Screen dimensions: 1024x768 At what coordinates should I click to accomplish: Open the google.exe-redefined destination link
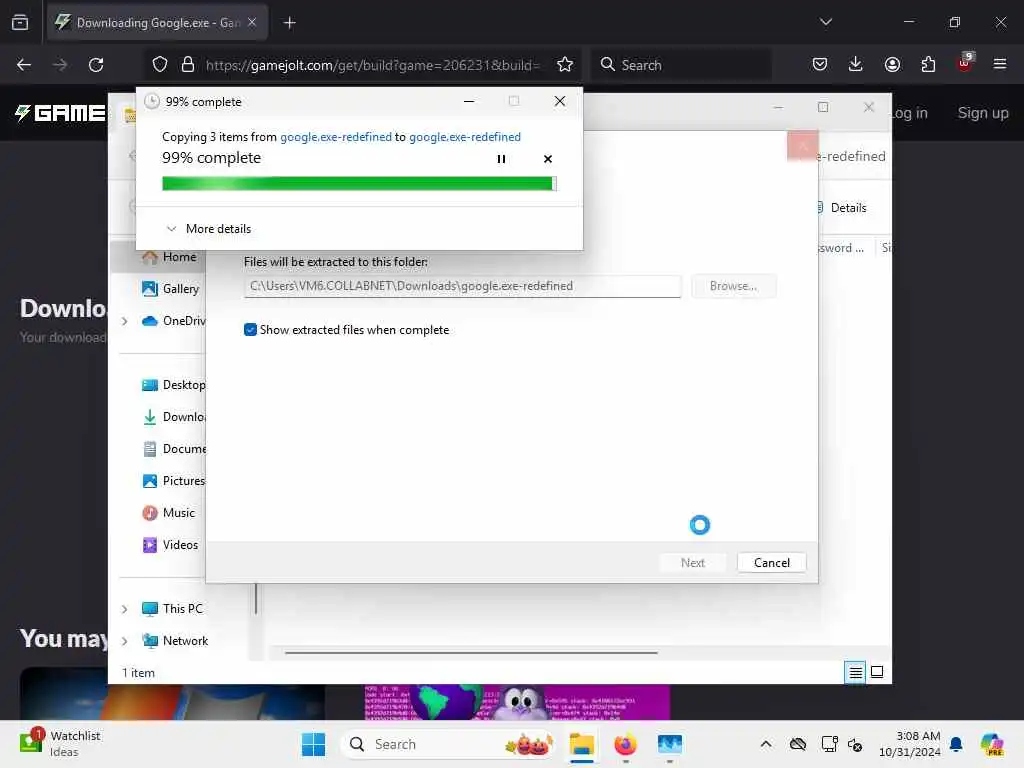(464, 136)
